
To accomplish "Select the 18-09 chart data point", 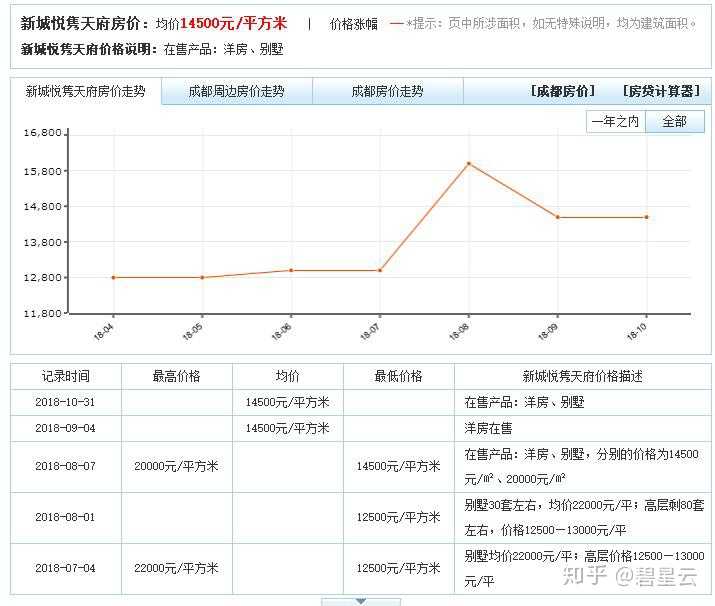I will pos(558,217).
